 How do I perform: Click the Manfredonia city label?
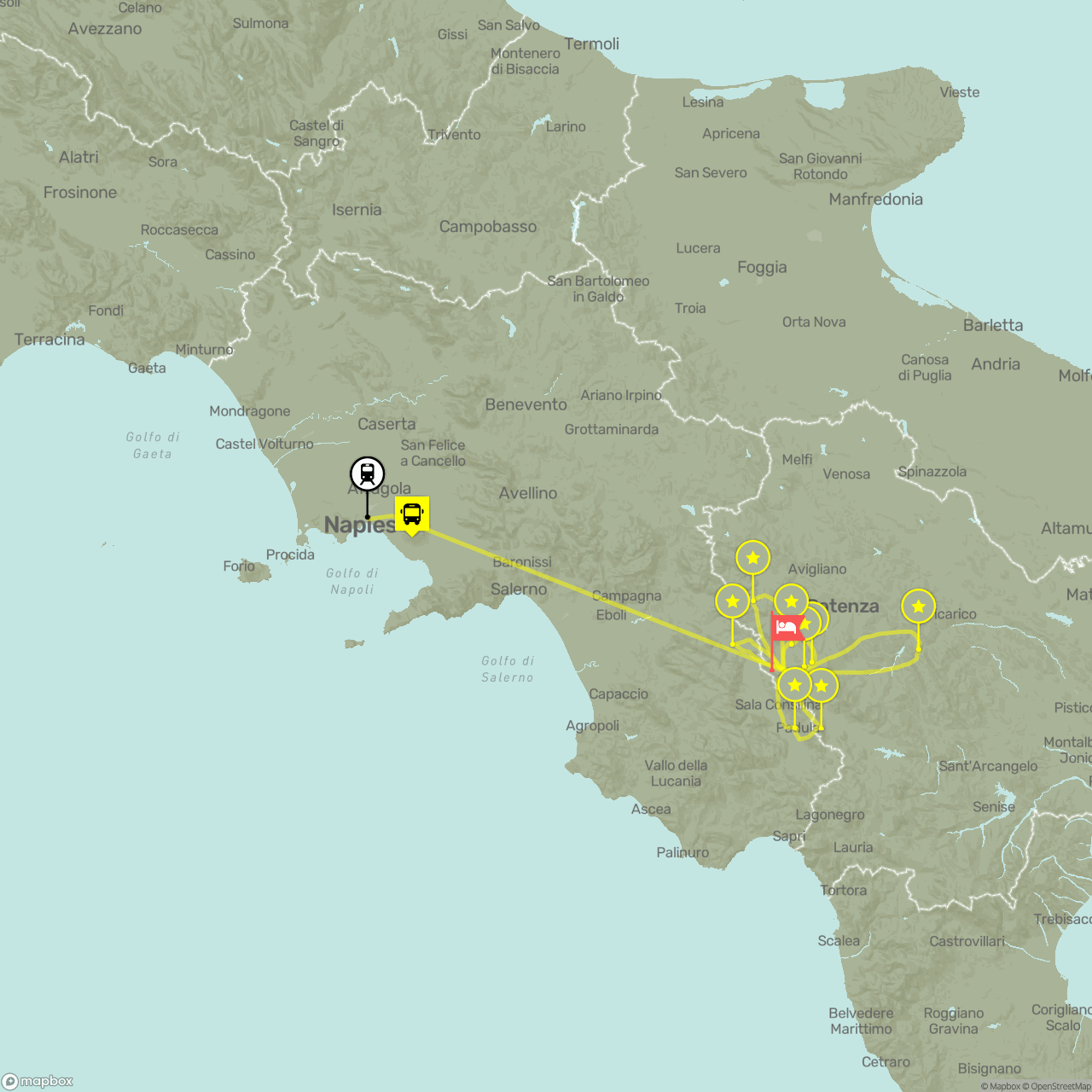coord(876,200)
